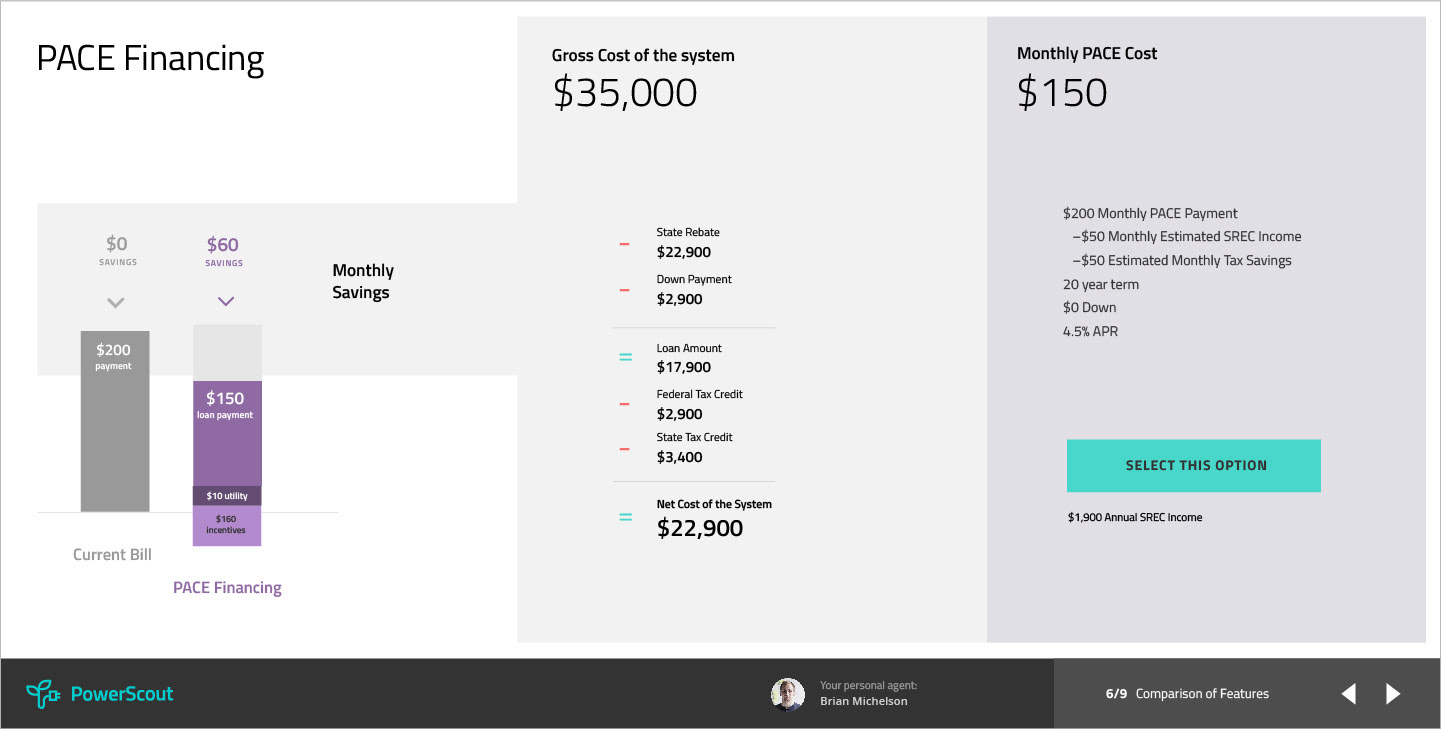Click the previous slide left arrow

1349,694
